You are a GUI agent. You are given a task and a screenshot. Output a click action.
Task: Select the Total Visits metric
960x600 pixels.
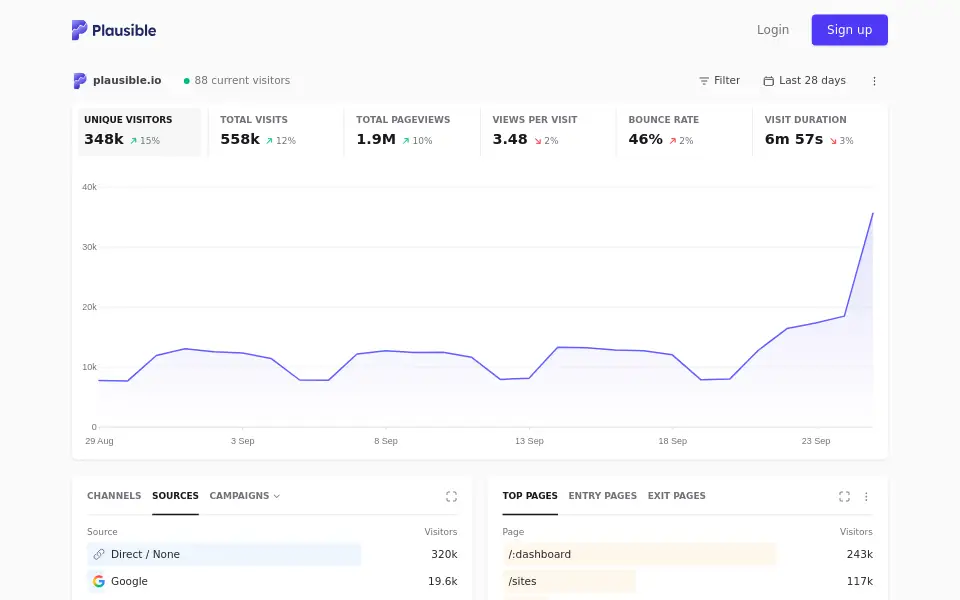276,132
